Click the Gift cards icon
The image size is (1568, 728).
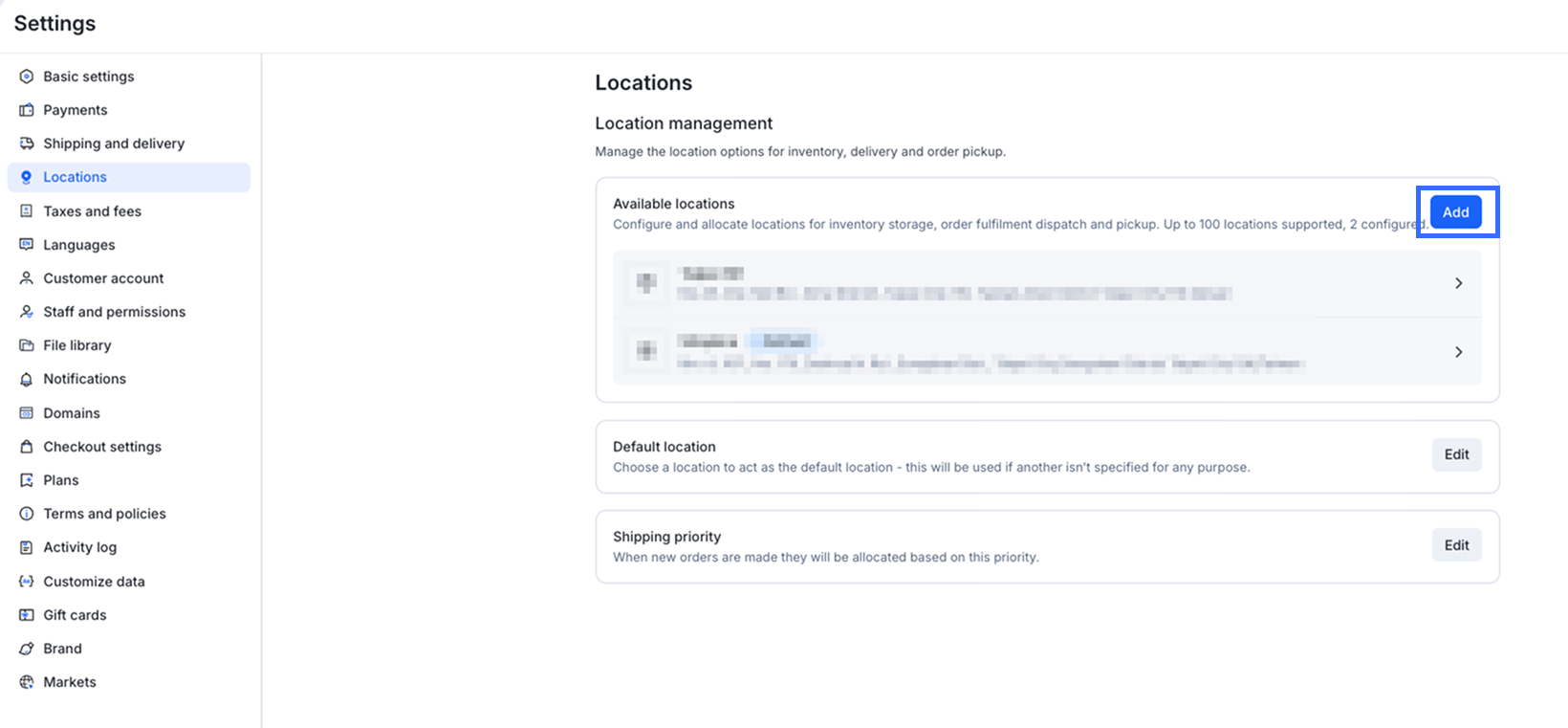(27, 615)
